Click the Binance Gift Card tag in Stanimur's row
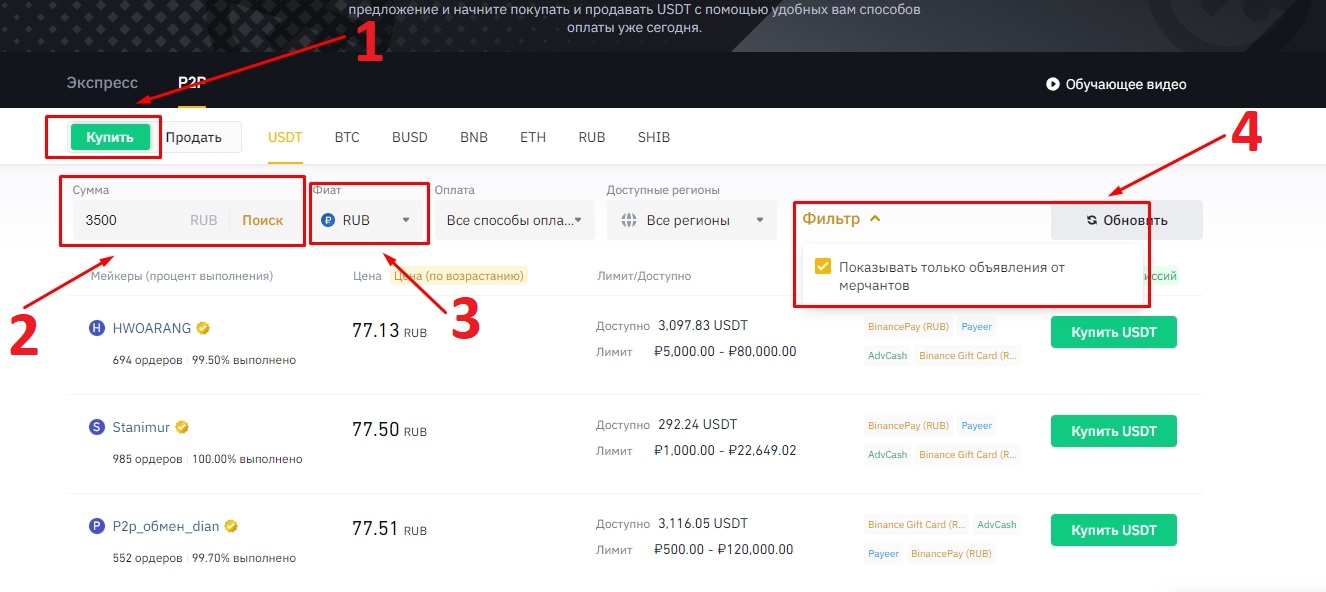Screen dimensions: 1326x592 click(967, 455)
